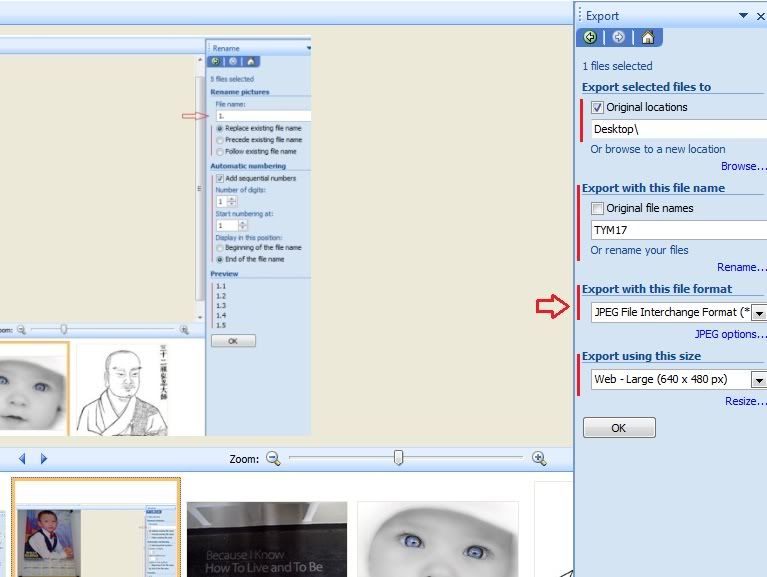
Task: Click embedded preview scrollbar up arrow
Action: pos(200,60)
